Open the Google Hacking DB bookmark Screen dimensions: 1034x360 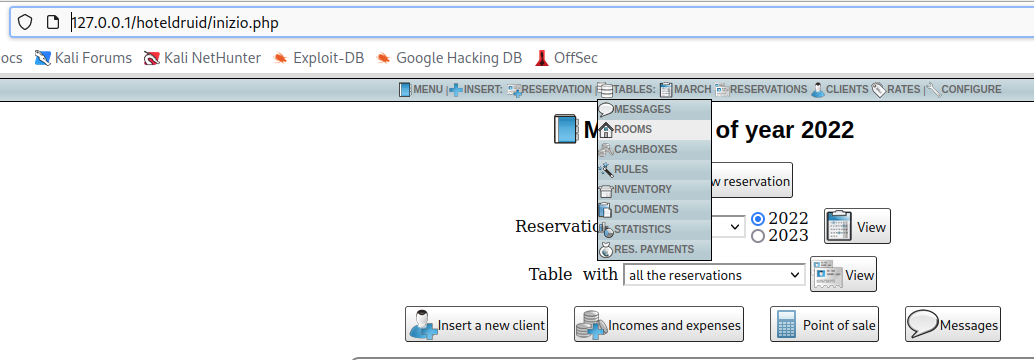(x=449, y=58)
